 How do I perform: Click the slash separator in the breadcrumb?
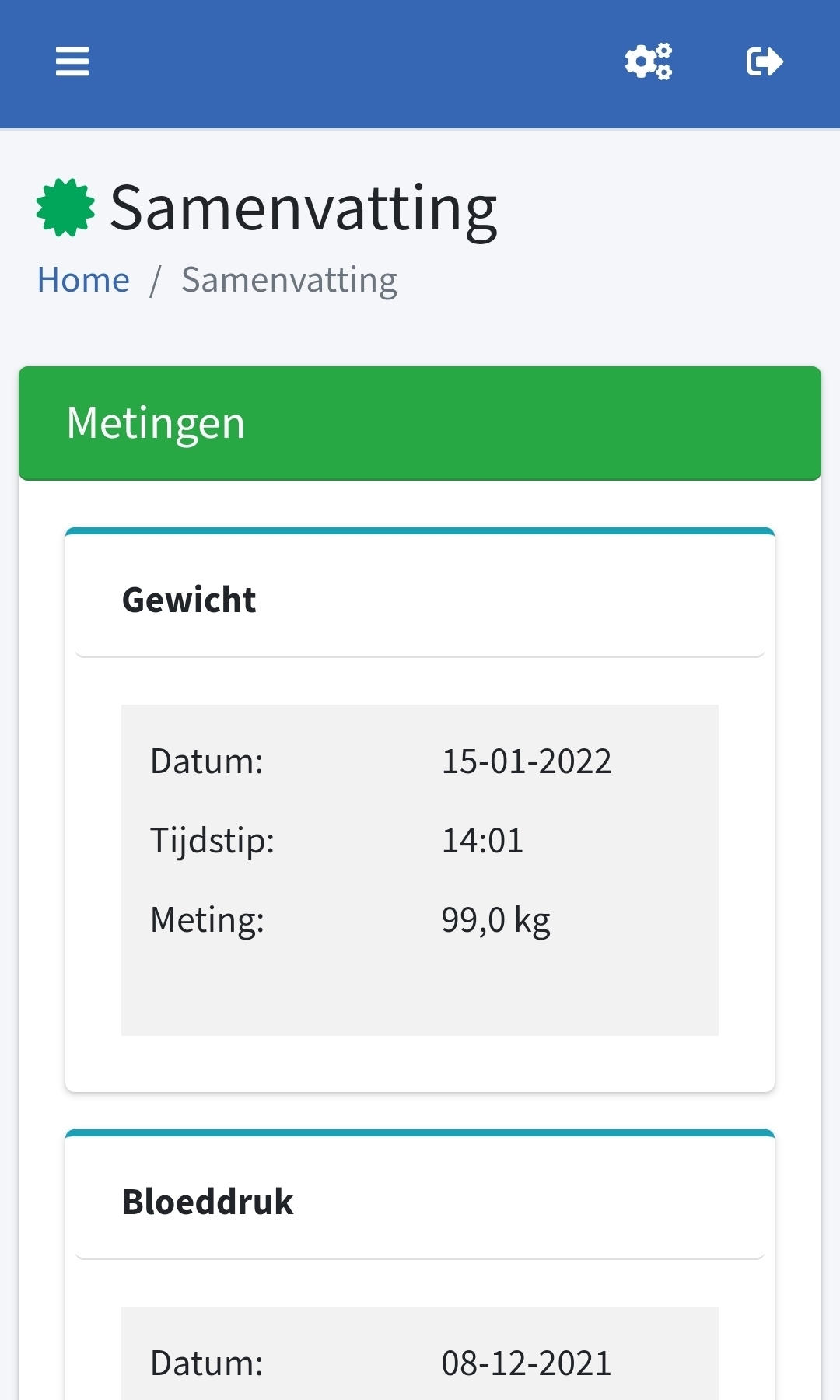[156, 280]
